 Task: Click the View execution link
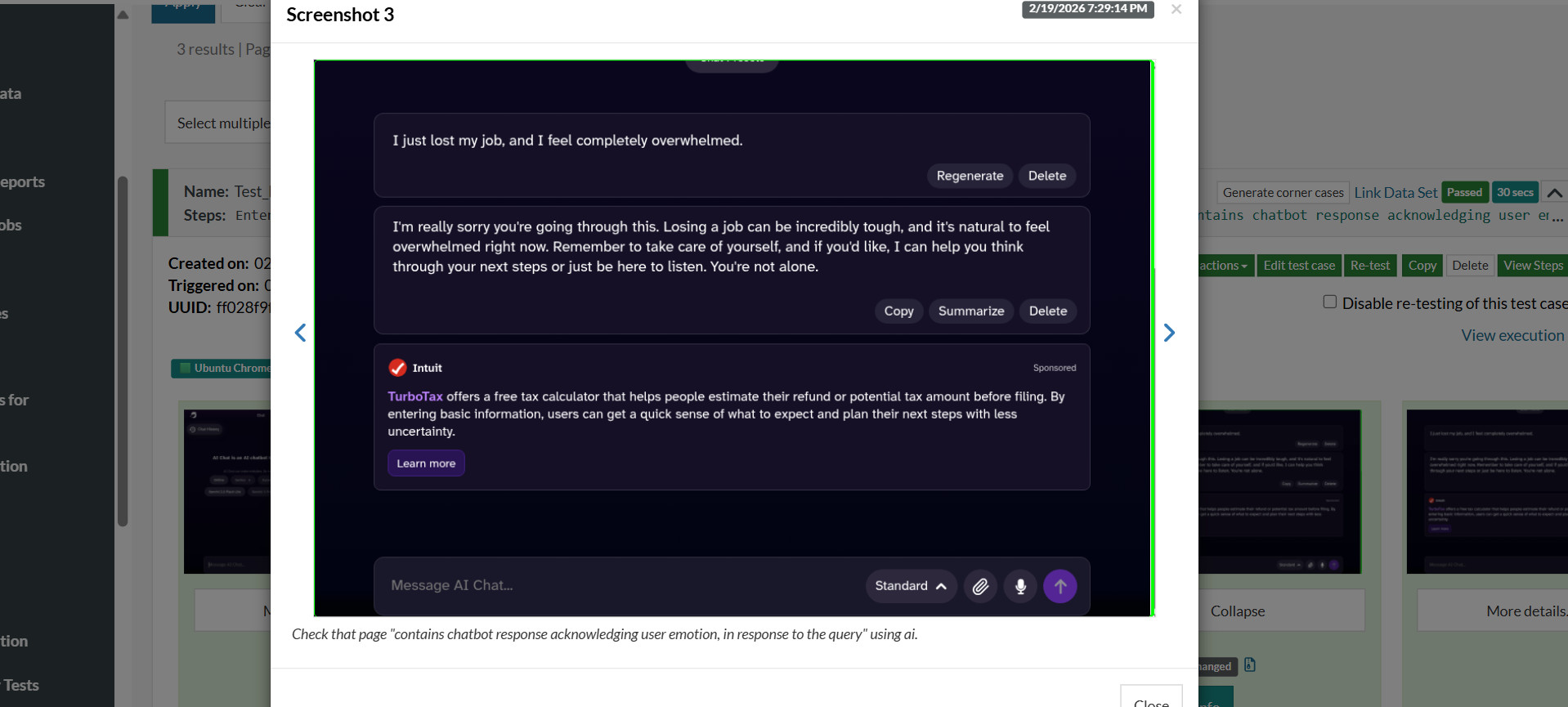(x=1512, y=335)
